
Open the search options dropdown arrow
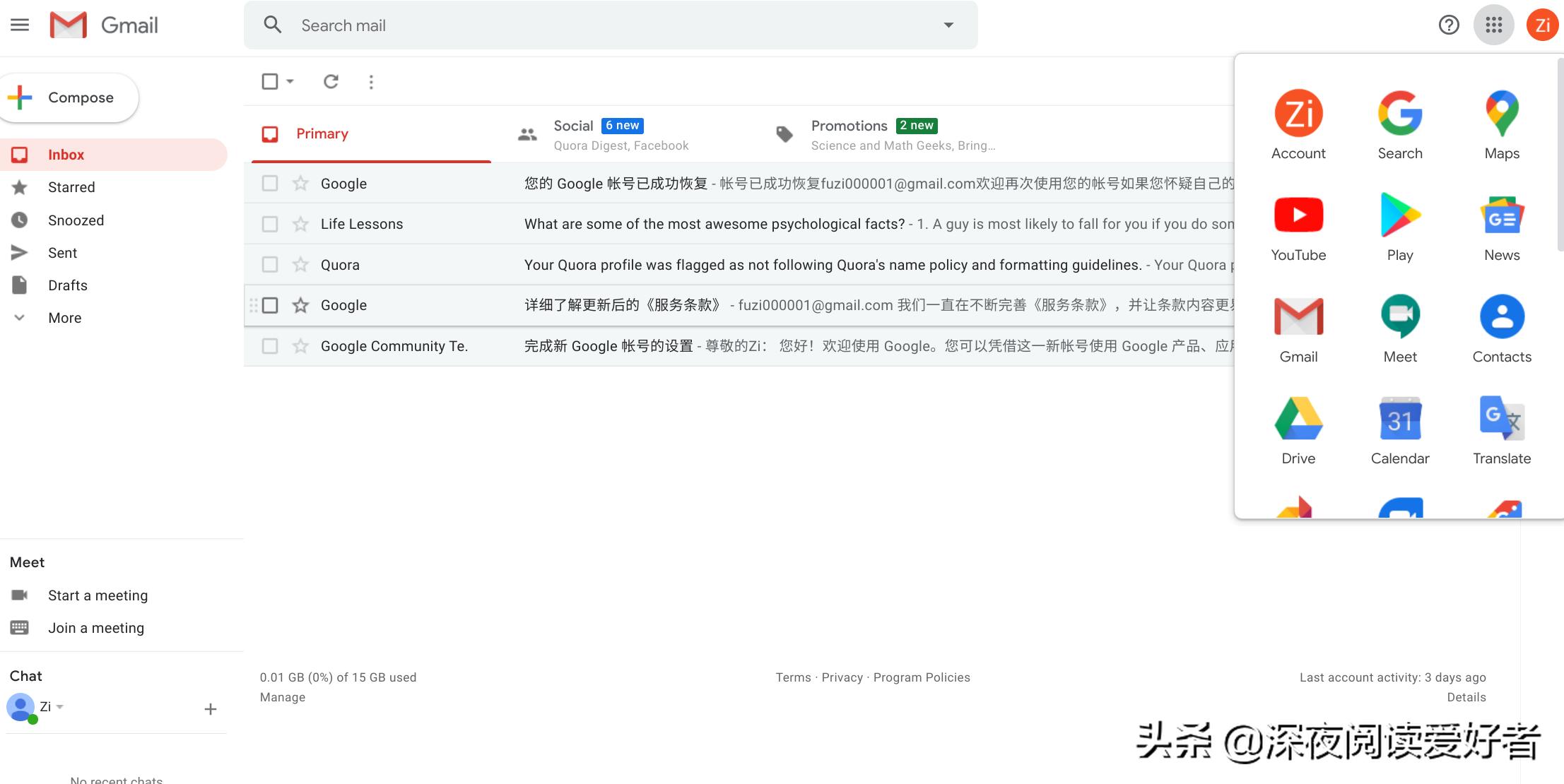click(948, 25)
